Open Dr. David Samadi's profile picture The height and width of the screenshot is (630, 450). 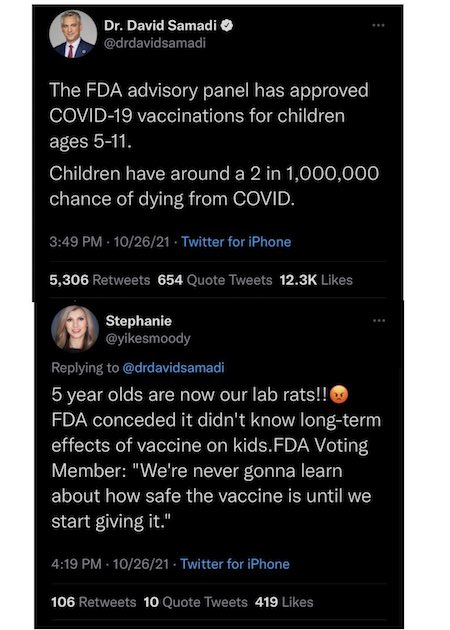[x=73, y=34]
